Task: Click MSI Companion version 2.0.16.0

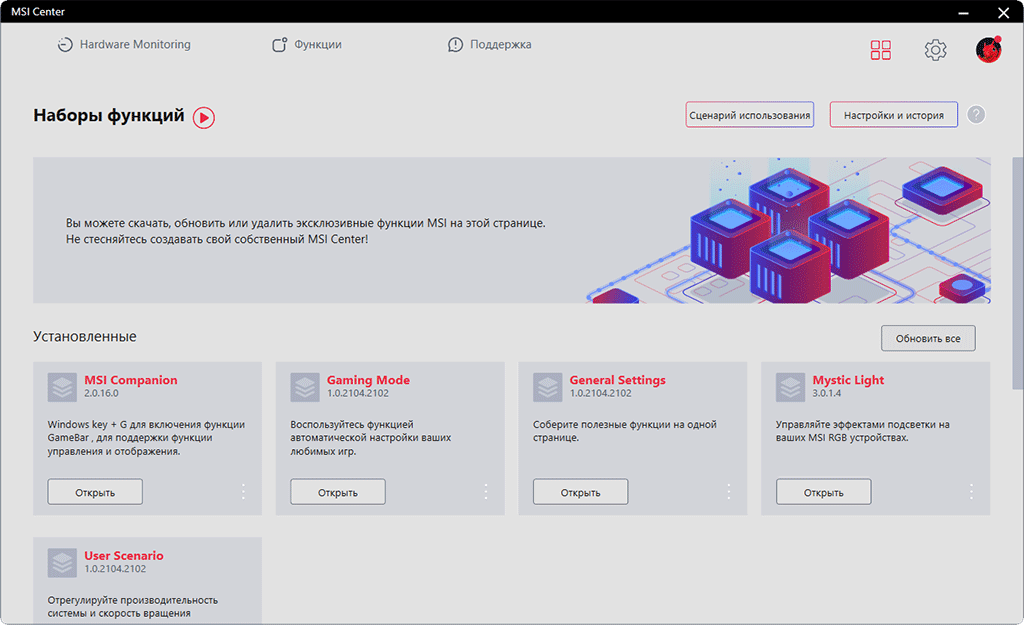Action: pos(101,393)
